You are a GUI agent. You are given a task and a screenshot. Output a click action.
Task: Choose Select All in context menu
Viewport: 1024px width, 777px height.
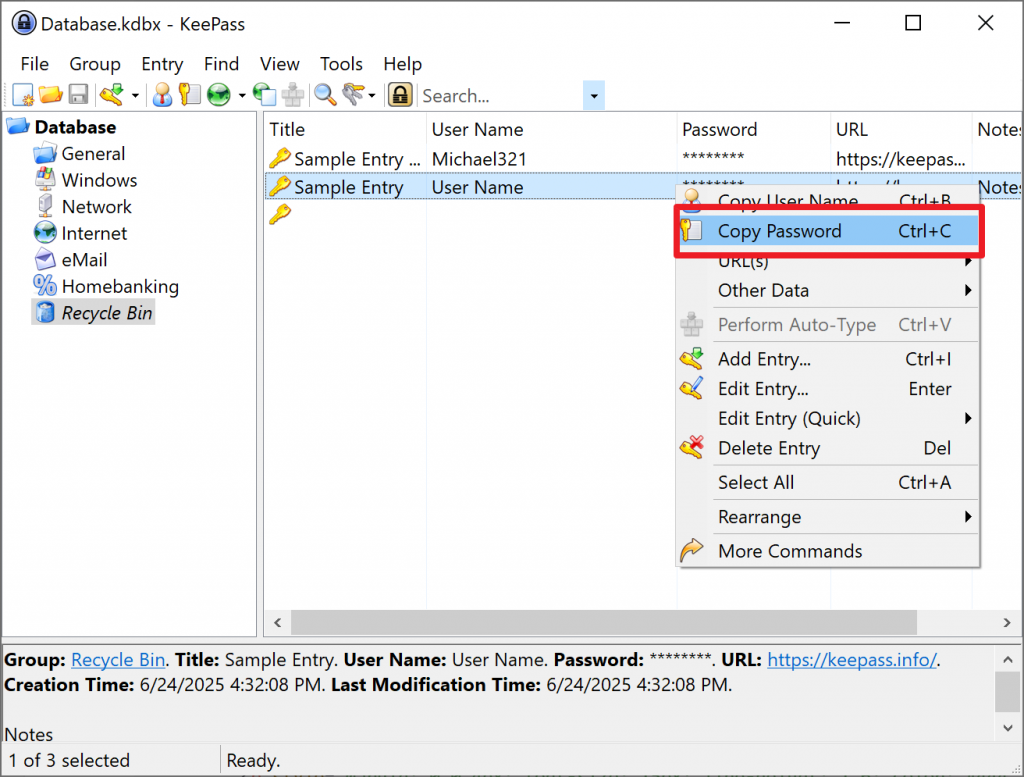point(828,483)
